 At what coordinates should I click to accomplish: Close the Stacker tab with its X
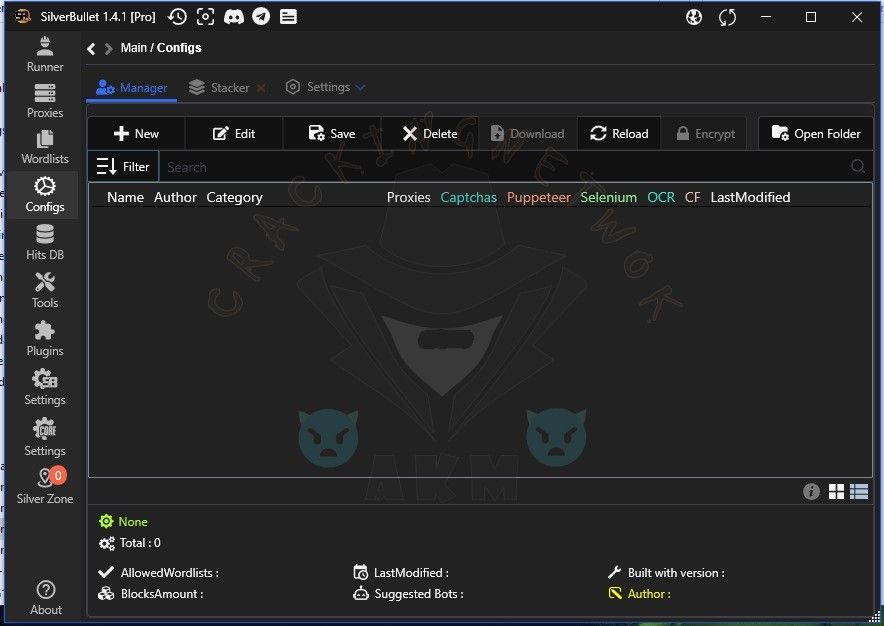coord(261,88)
